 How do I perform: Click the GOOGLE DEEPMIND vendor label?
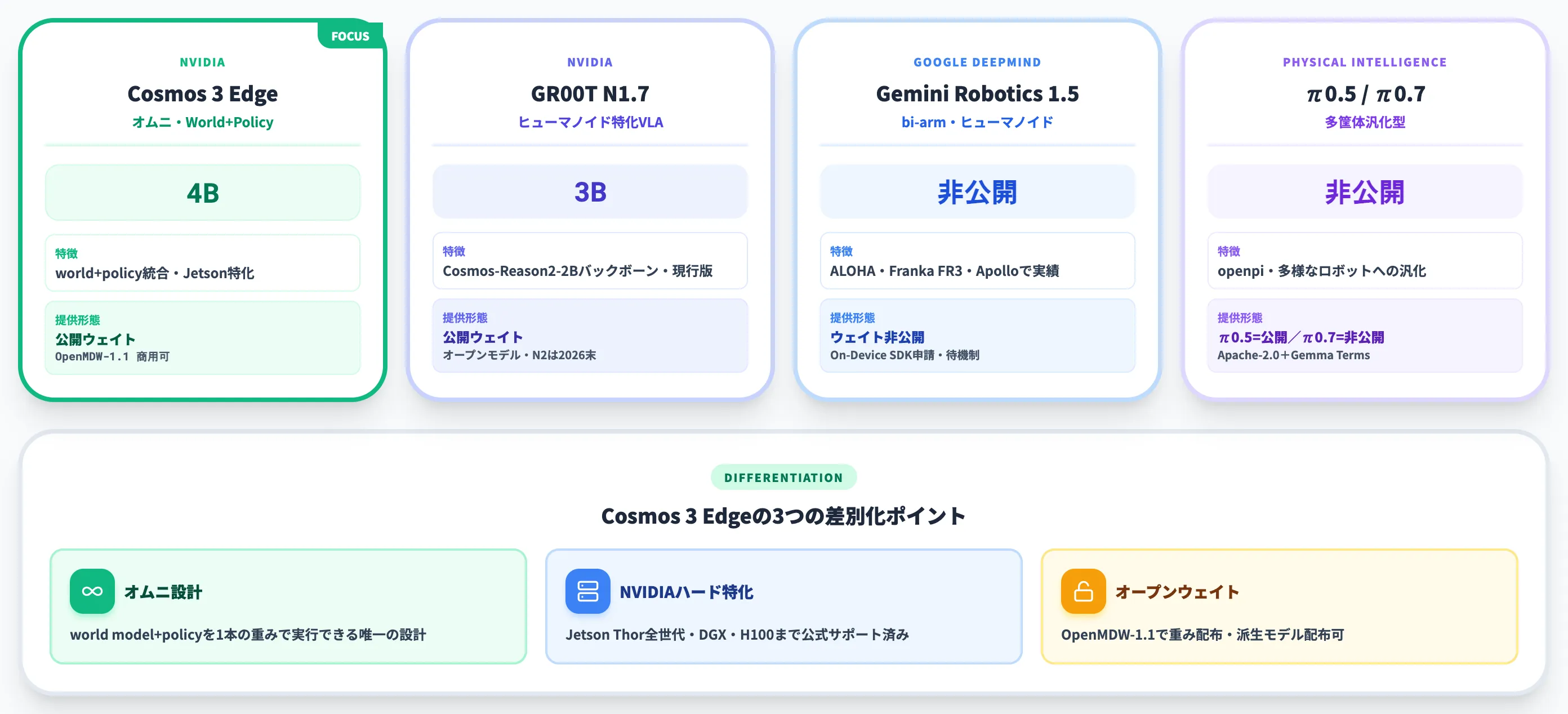[x=977, y=62]
